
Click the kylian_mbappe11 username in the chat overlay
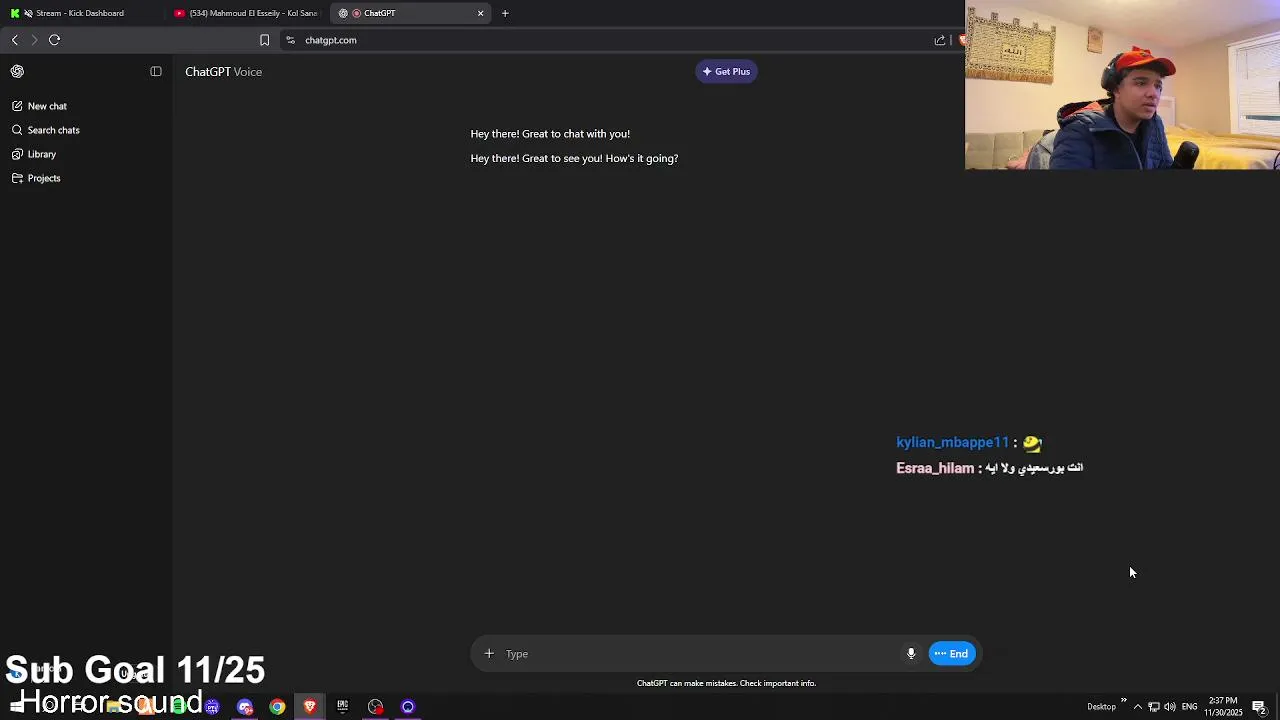952,442
